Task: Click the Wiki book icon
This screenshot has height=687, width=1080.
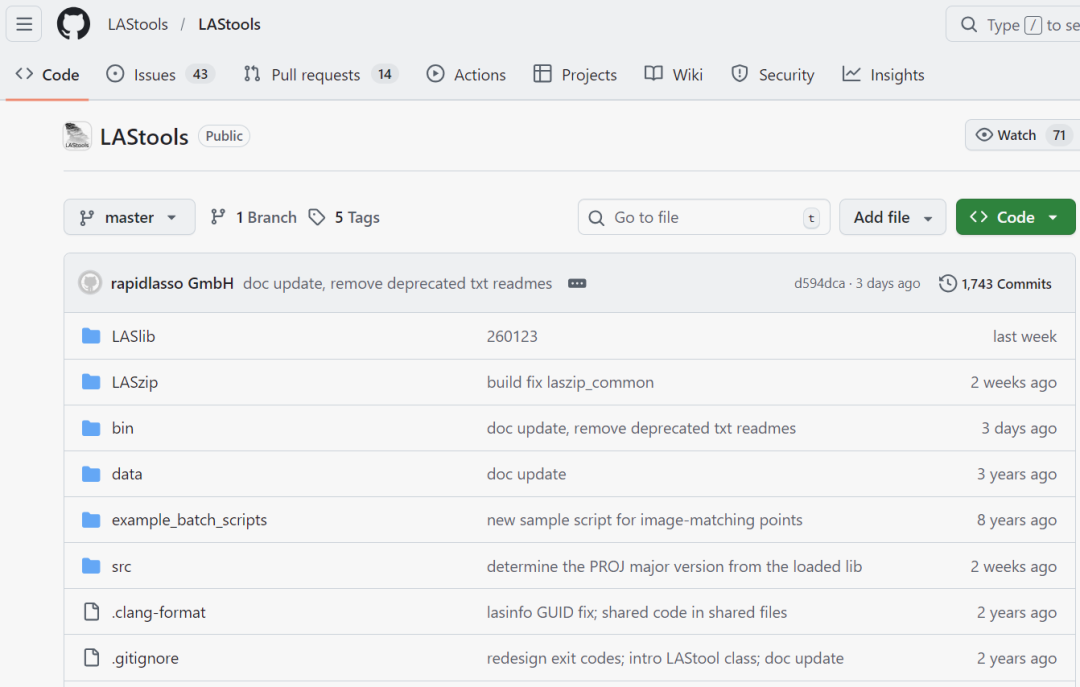Action: pyautogui.click(x=654, y=74)
